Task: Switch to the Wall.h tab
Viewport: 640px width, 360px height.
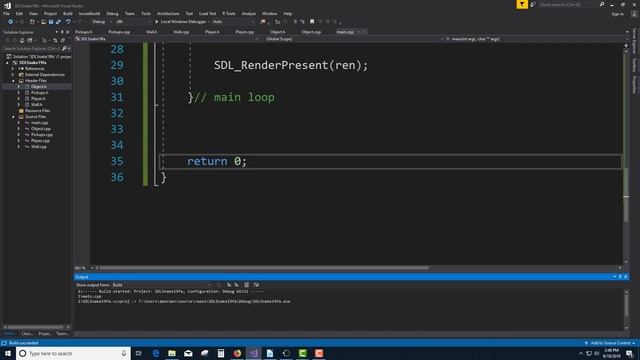Action: (x=152, y=32)
